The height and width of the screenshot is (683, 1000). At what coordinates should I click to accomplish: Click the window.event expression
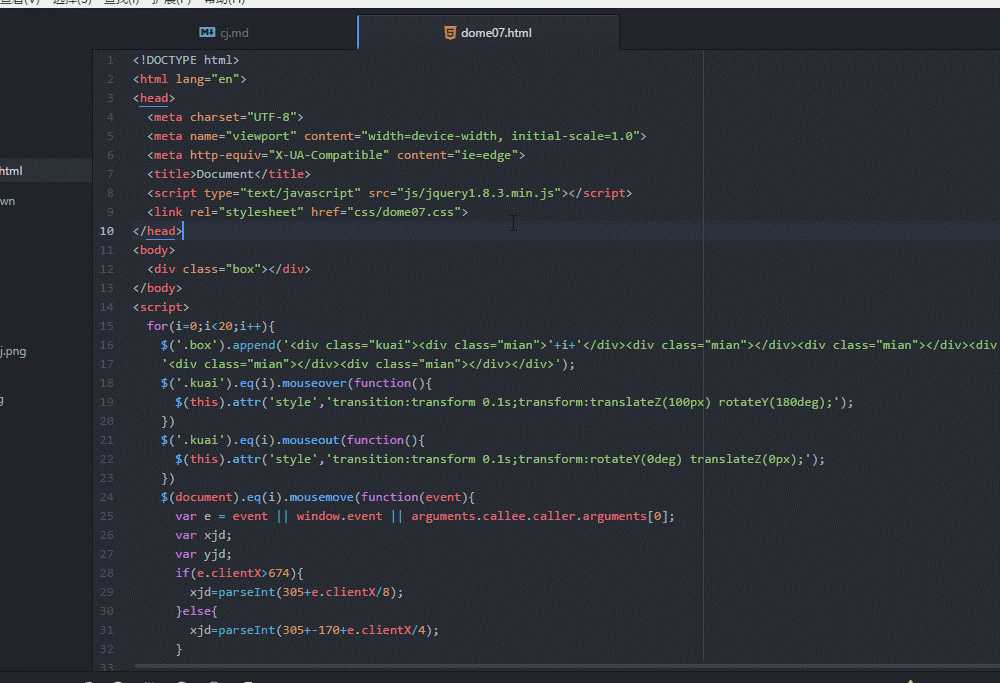point(339,516)
